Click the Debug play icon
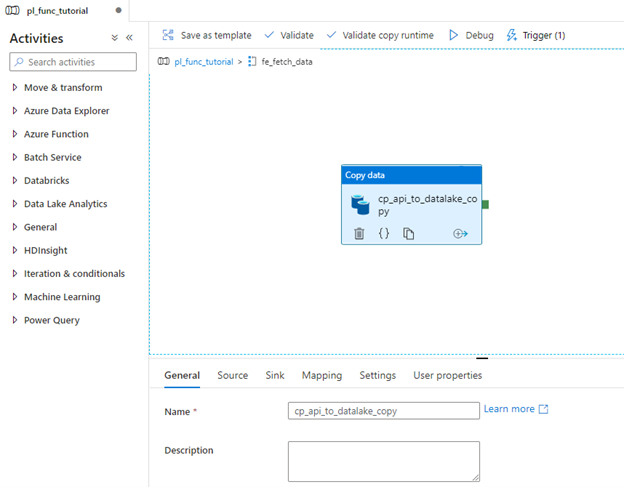624x487 pixels. [453, 35]
